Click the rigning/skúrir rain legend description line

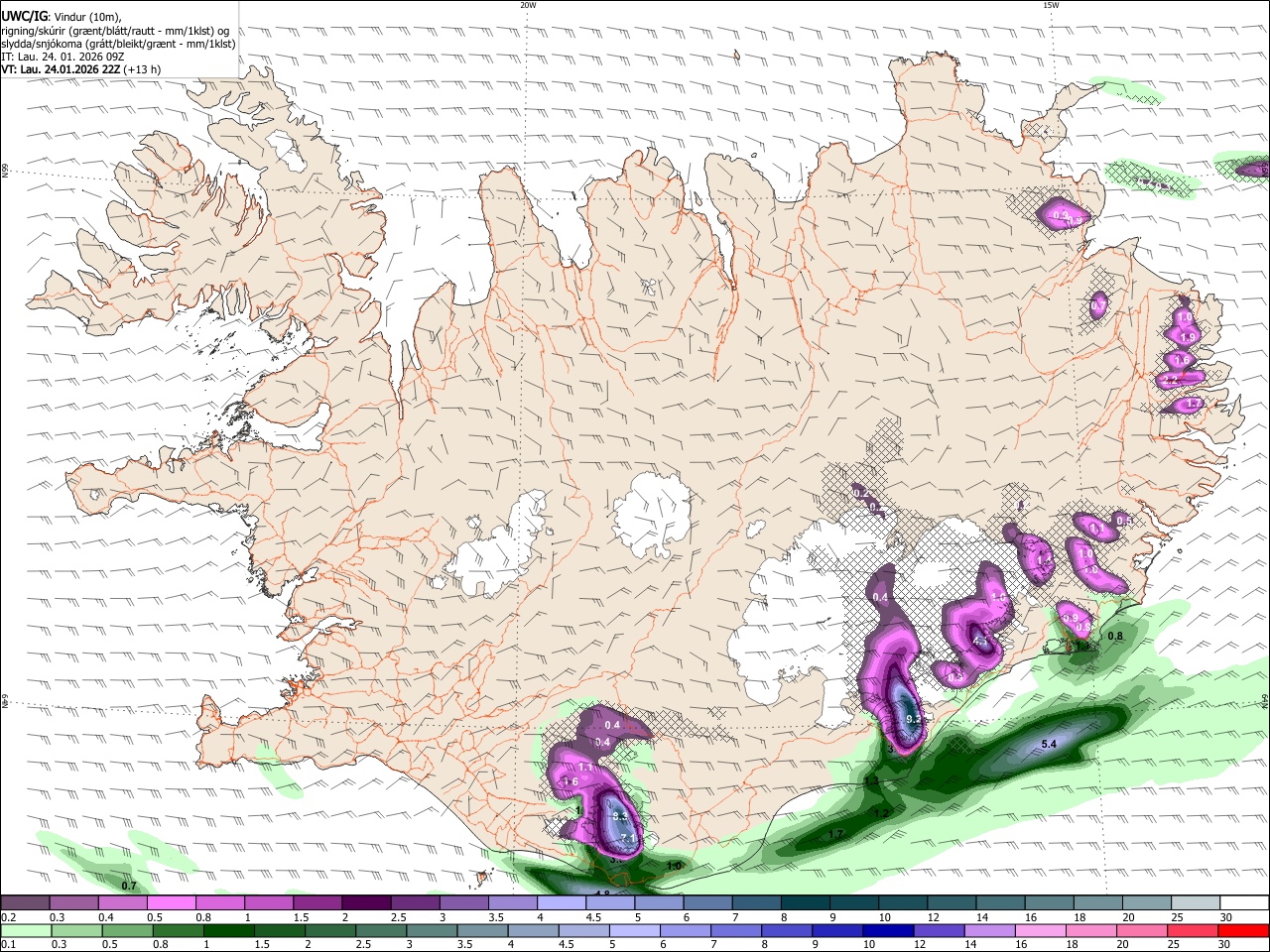click(115, 31)
